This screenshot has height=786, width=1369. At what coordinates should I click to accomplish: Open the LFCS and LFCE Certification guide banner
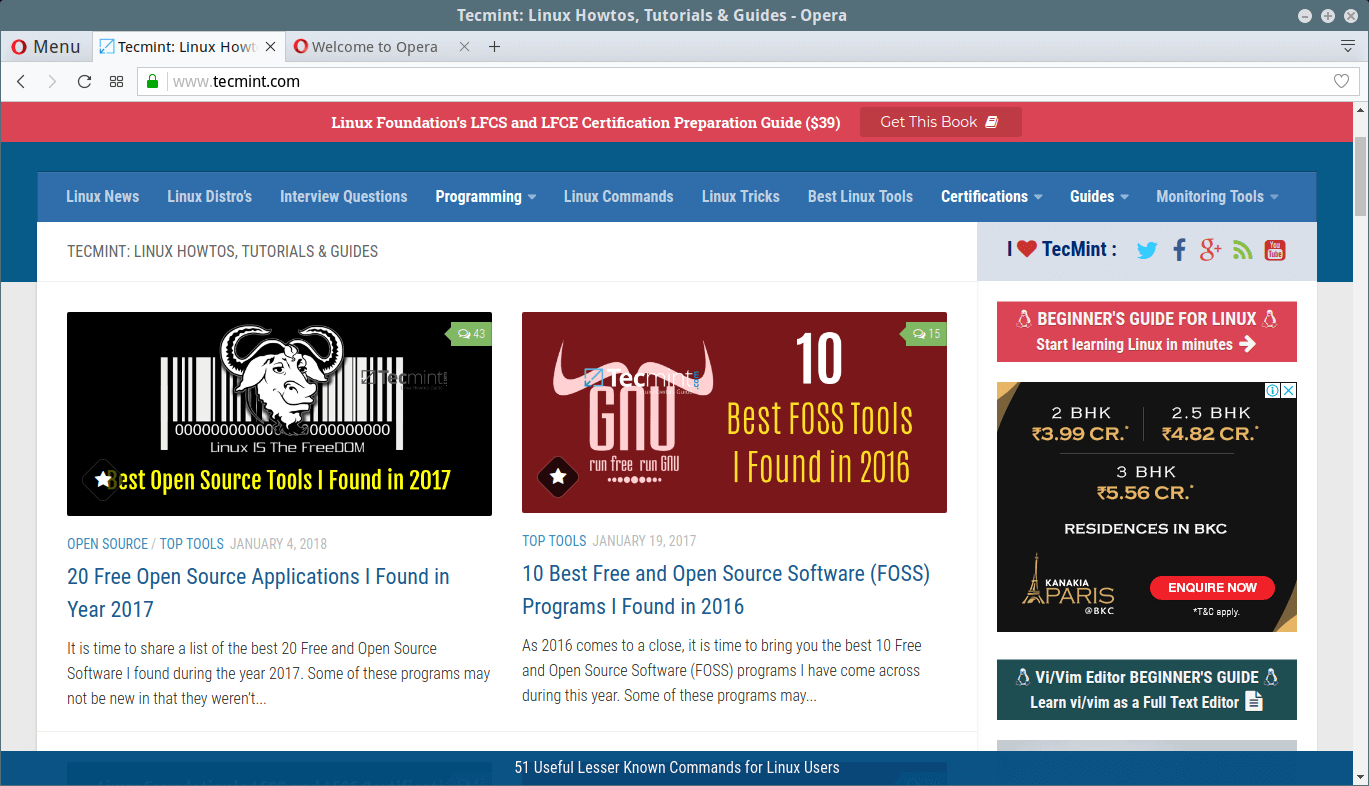(586, 123)
